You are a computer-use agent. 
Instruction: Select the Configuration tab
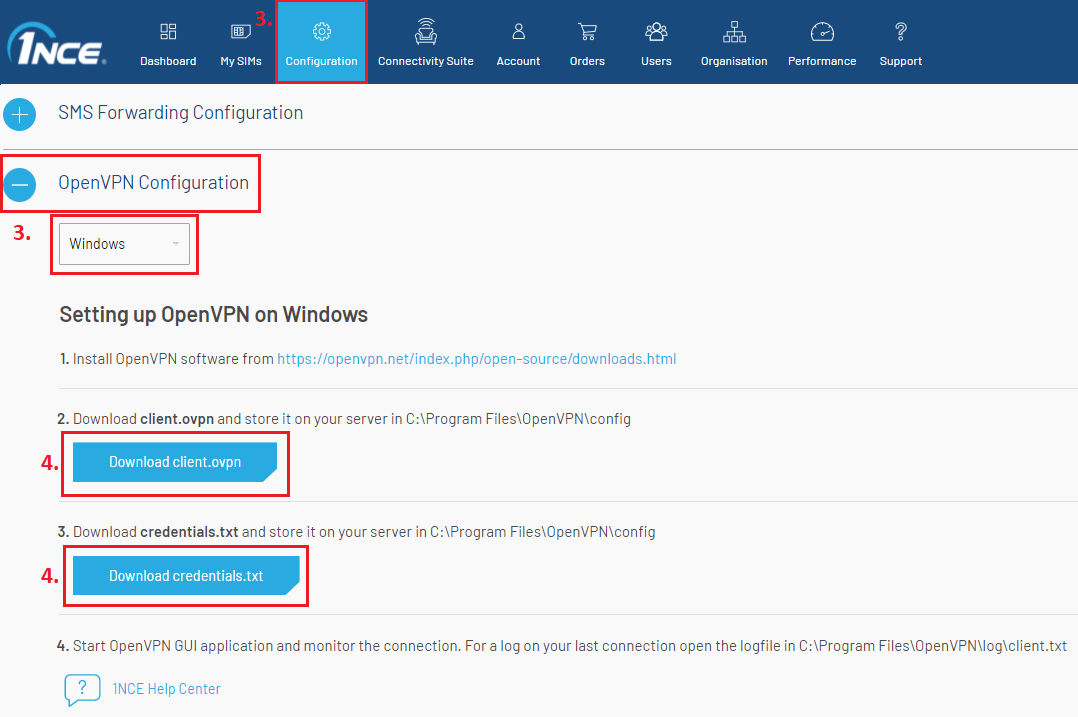[x=321, y=44]
